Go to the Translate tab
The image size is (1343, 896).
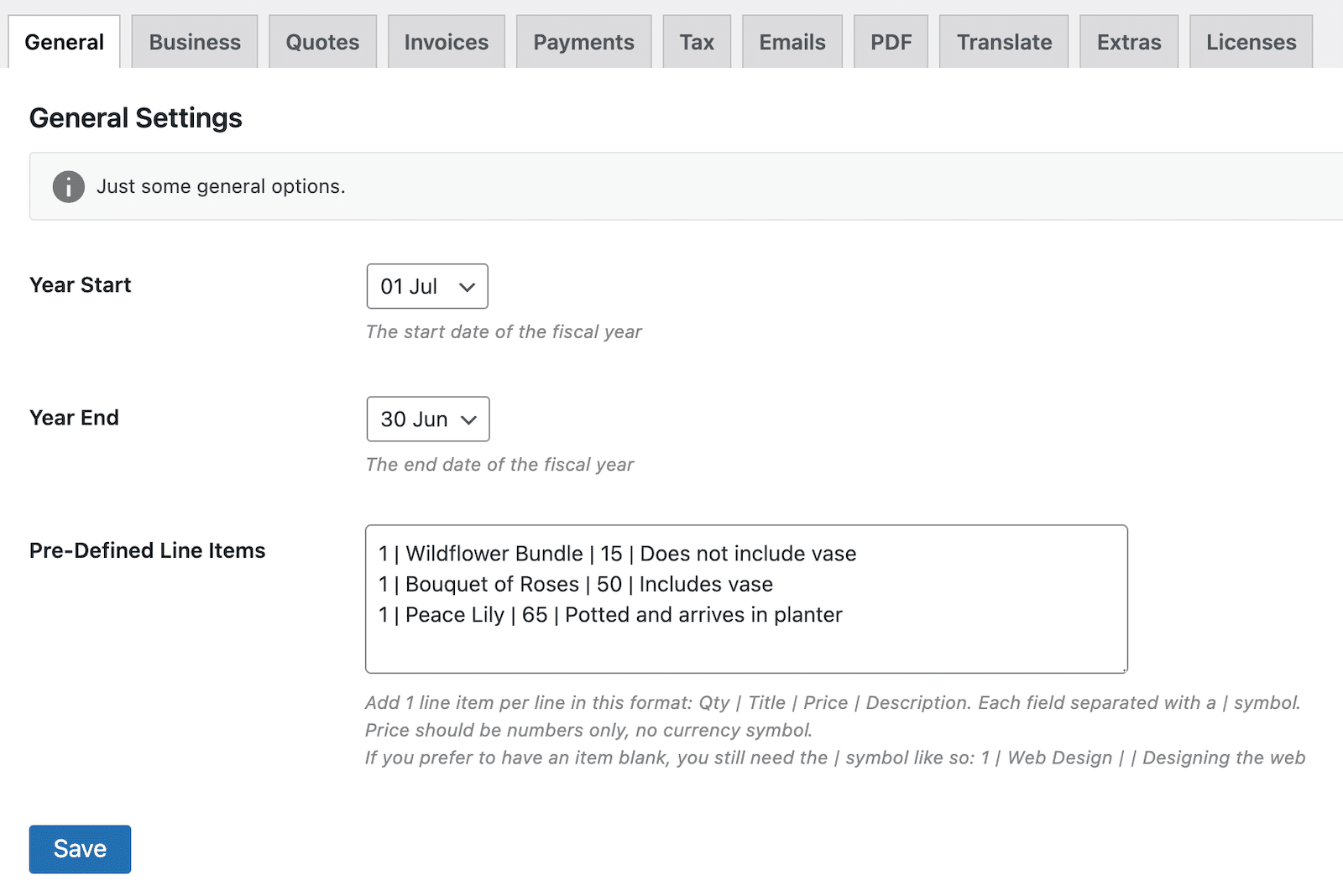pos(1004,42)
